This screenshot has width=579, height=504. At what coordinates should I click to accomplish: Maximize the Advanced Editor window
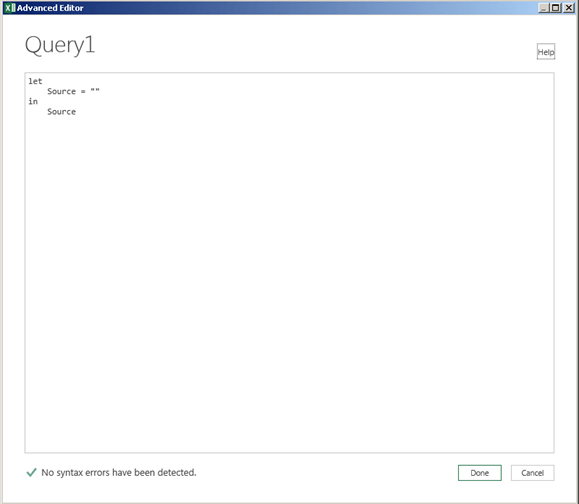point(555,8)
